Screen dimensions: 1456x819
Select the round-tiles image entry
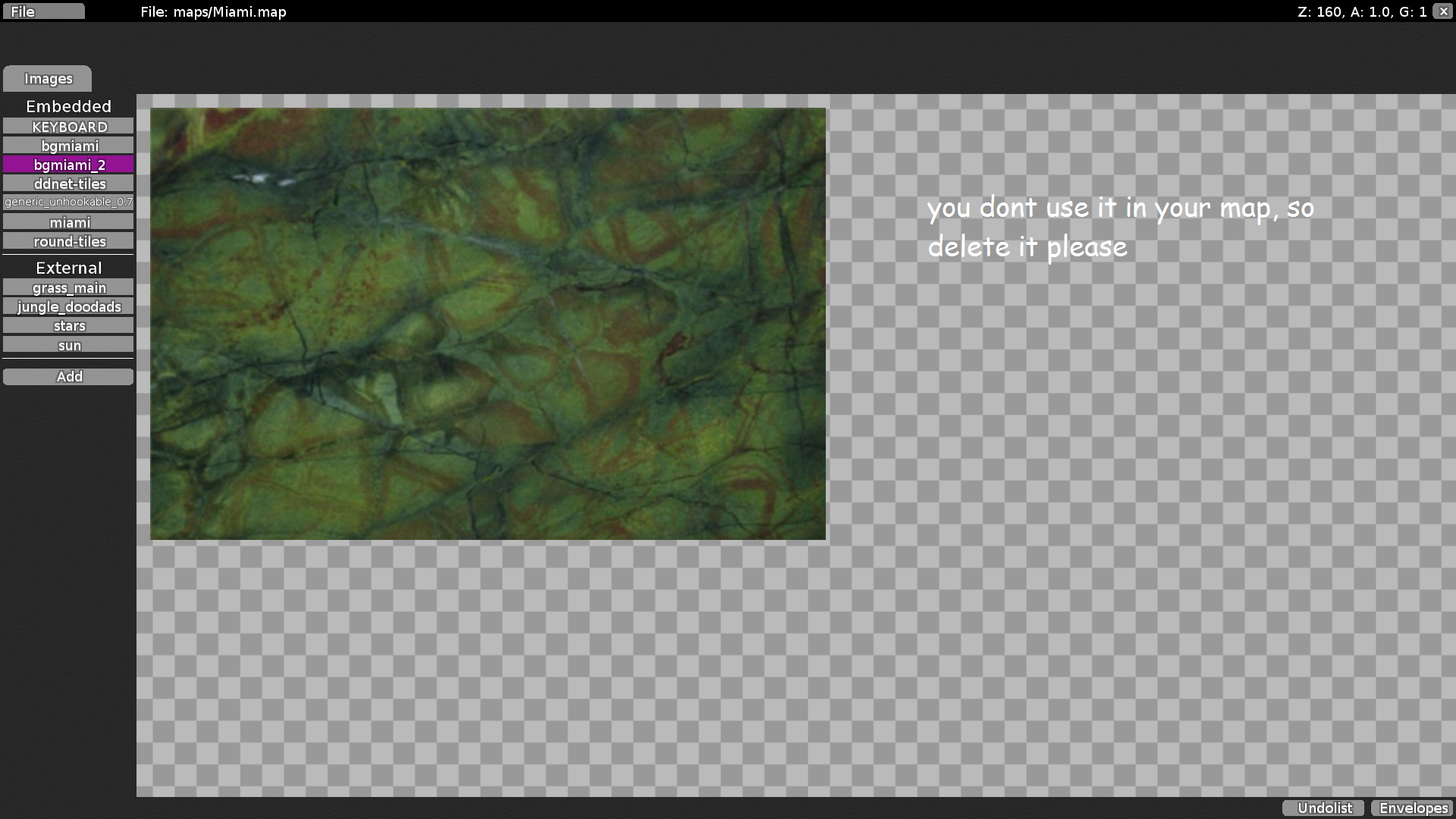coord(68,241)
